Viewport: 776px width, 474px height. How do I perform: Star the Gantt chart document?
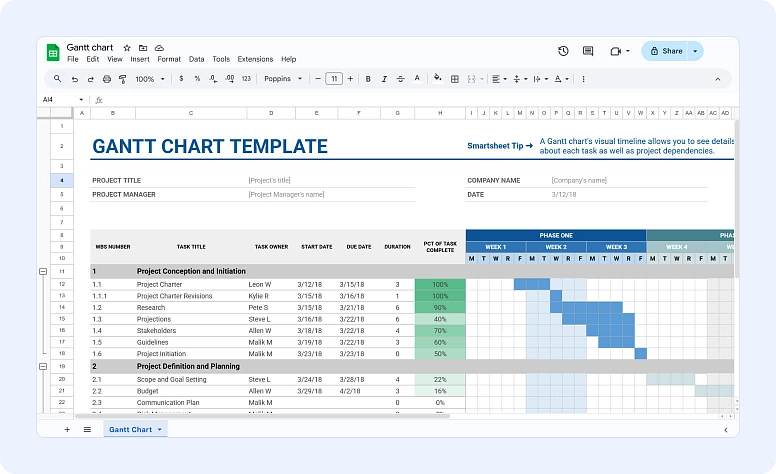coord(127,48)
